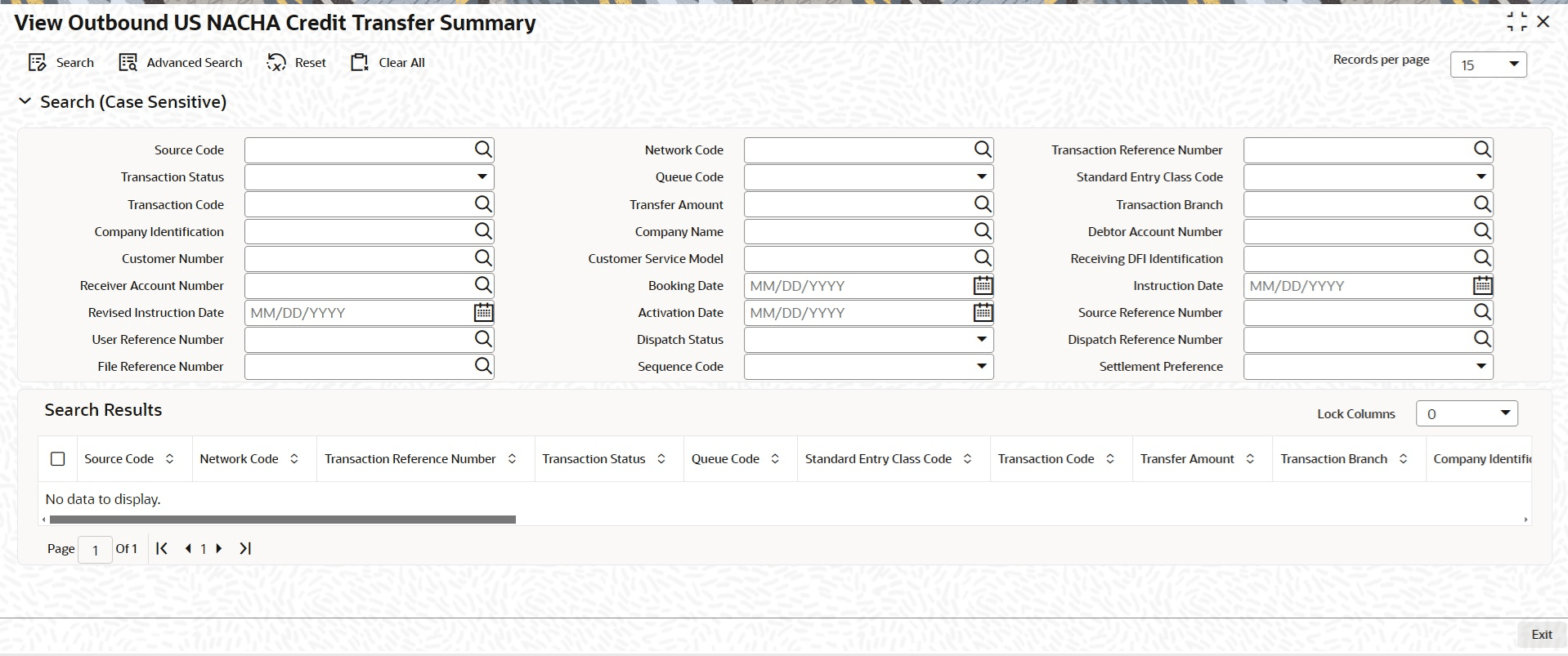
Task: Sort results by Transfer Amount column
Action: pyautogui.click(x=1250, y=459)
